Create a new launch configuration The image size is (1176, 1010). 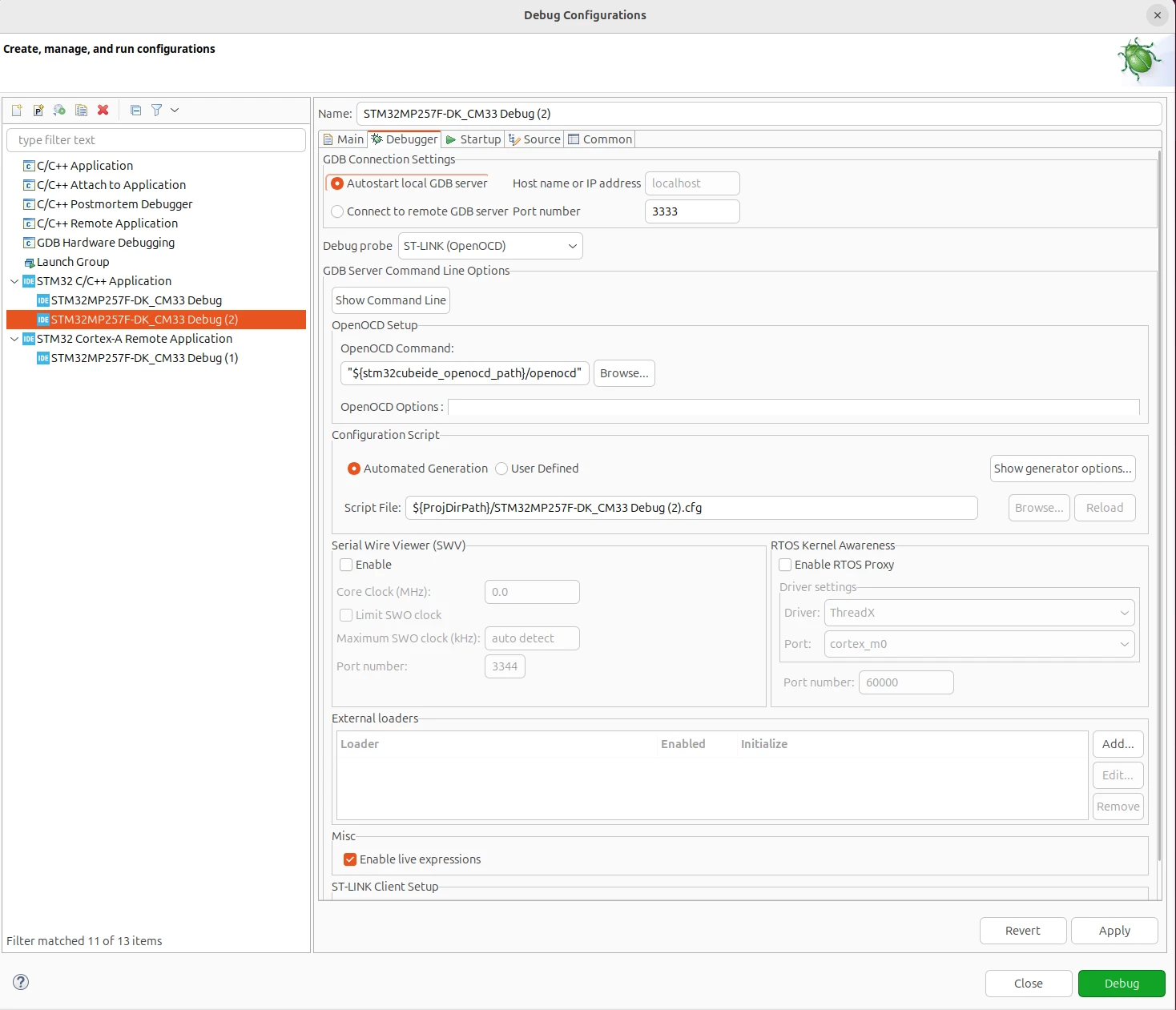click(17, 110)
